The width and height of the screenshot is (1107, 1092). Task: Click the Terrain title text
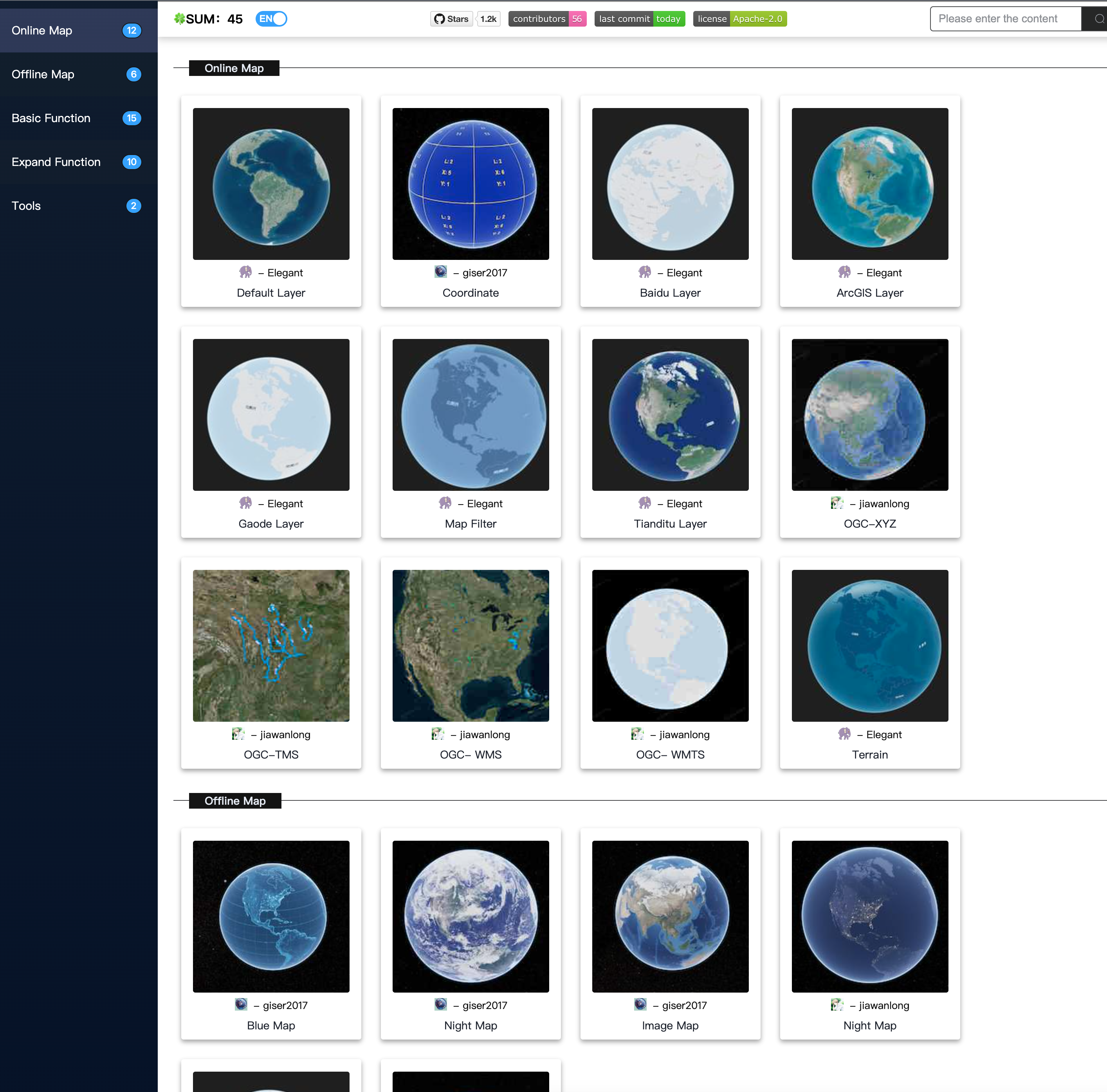870,755
